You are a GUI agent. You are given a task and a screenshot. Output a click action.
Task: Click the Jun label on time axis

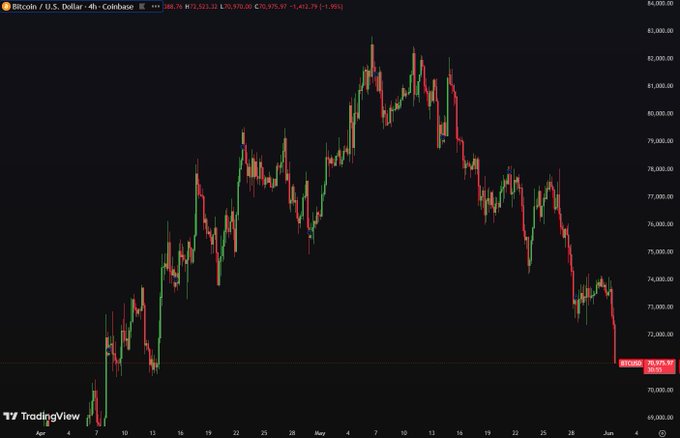[608, 433]
